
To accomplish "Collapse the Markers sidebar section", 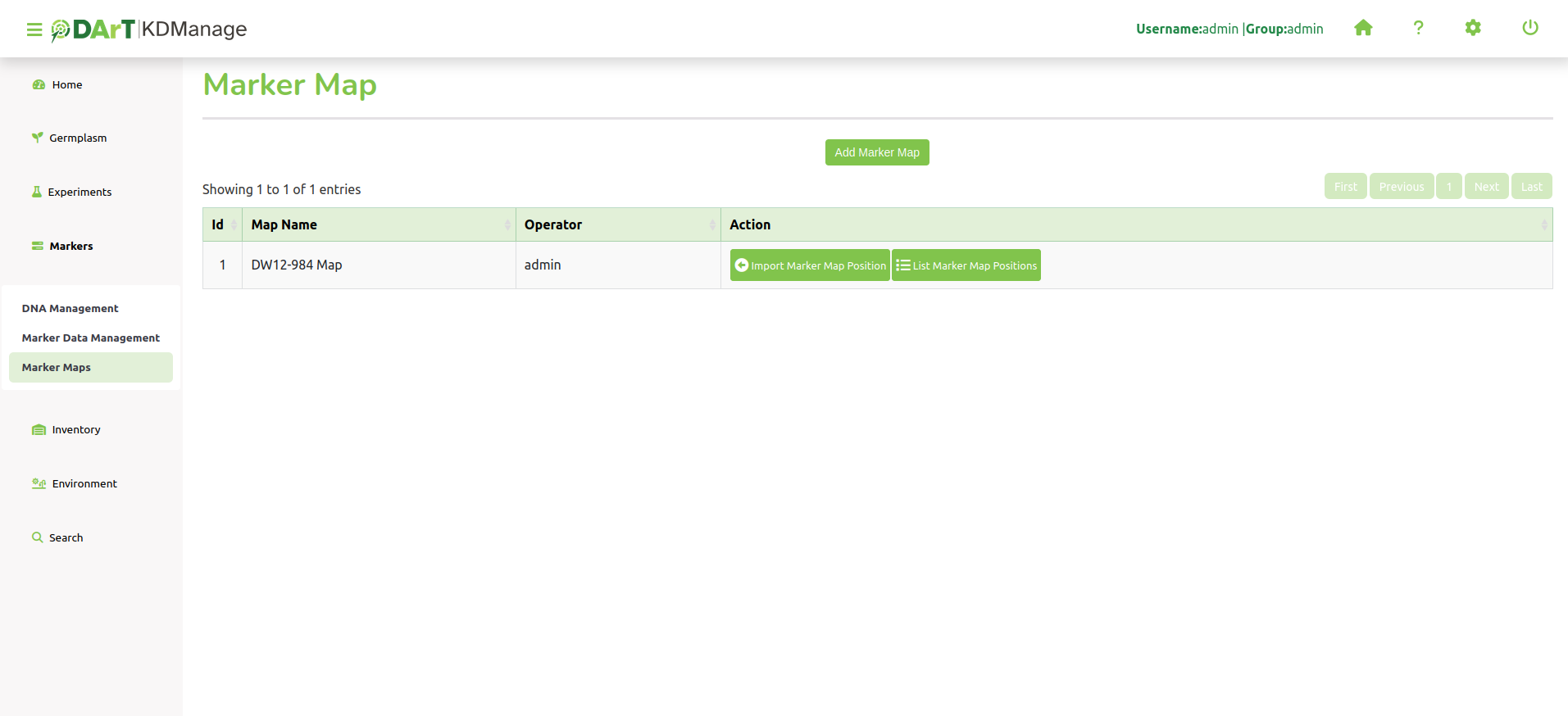I will click(70, 247).
